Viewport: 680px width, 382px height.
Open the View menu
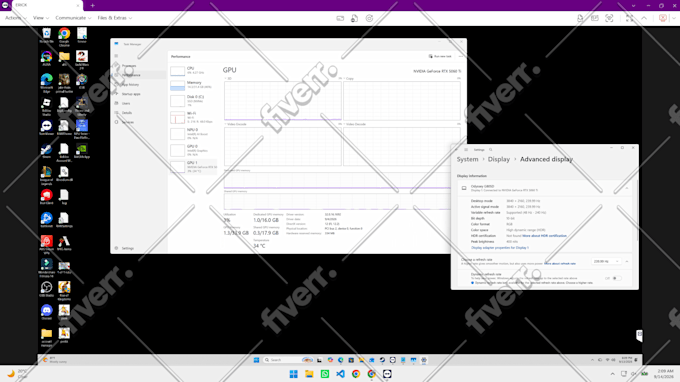click(x=41, y=18)
